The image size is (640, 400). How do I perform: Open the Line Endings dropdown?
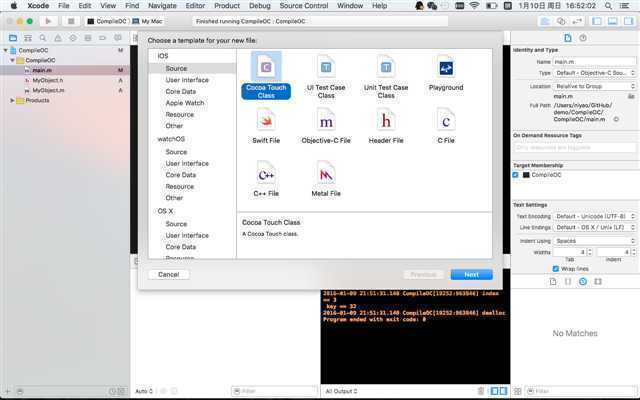click(x=595, y=227)
